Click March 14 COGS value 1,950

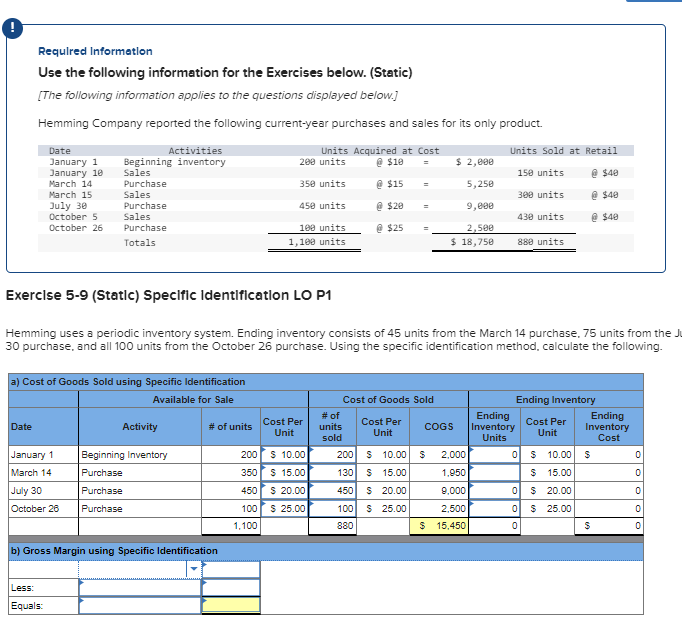(439, 472)
